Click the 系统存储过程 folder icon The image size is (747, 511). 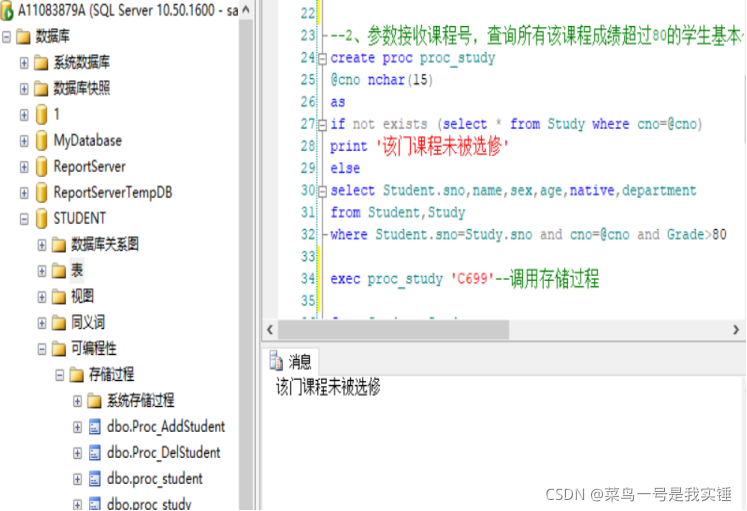(94, 401)
